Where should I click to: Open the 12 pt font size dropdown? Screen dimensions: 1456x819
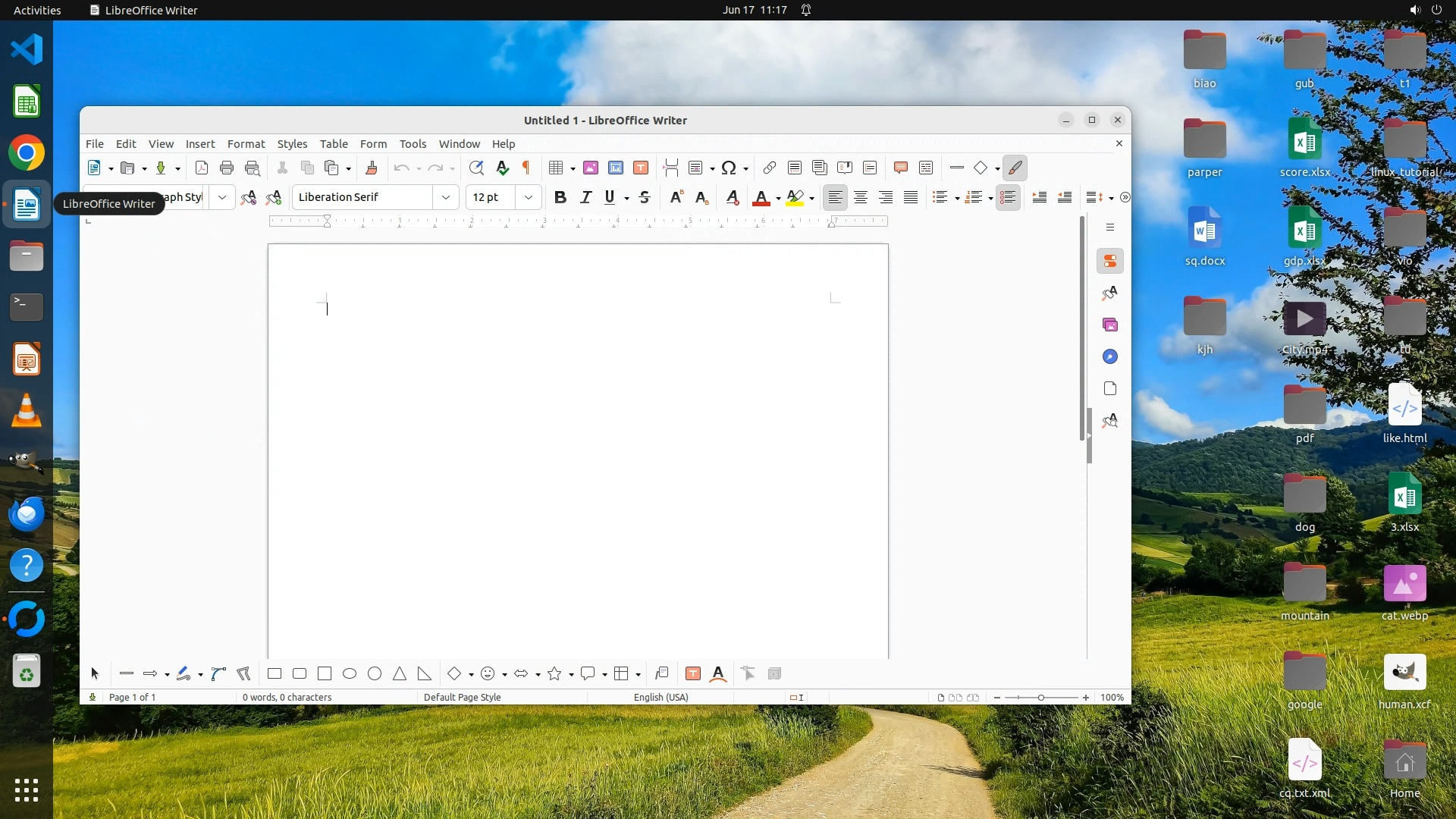click(529, 198)
